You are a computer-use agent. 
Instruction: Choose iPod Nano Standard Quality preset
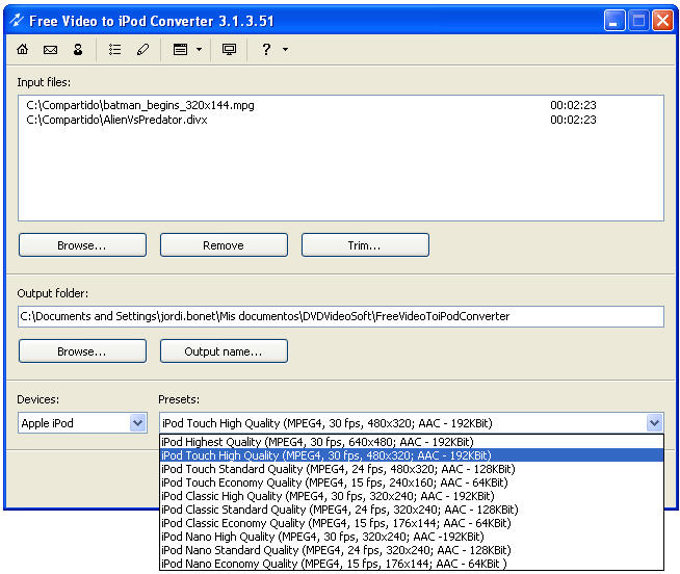412,550
